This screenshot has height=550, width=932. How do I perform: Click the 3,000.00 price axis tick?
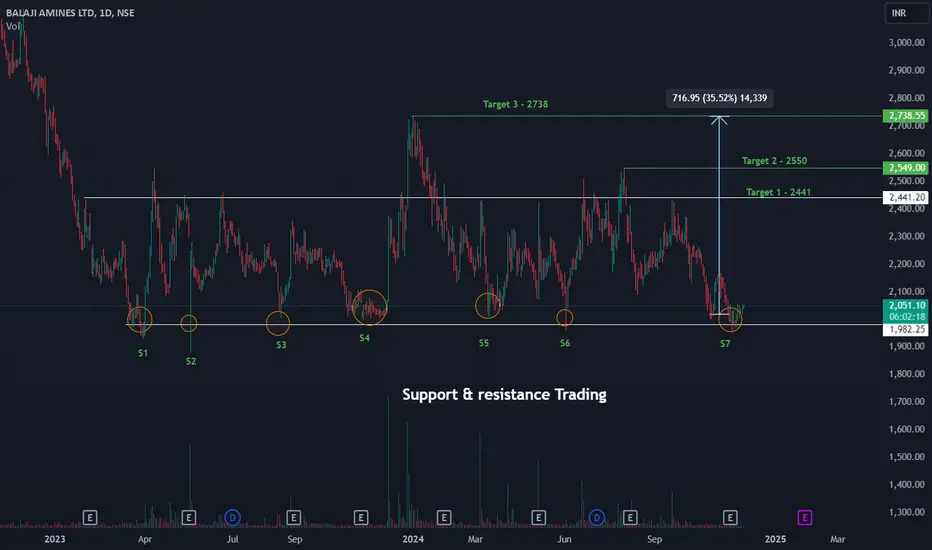pos(906,43)
